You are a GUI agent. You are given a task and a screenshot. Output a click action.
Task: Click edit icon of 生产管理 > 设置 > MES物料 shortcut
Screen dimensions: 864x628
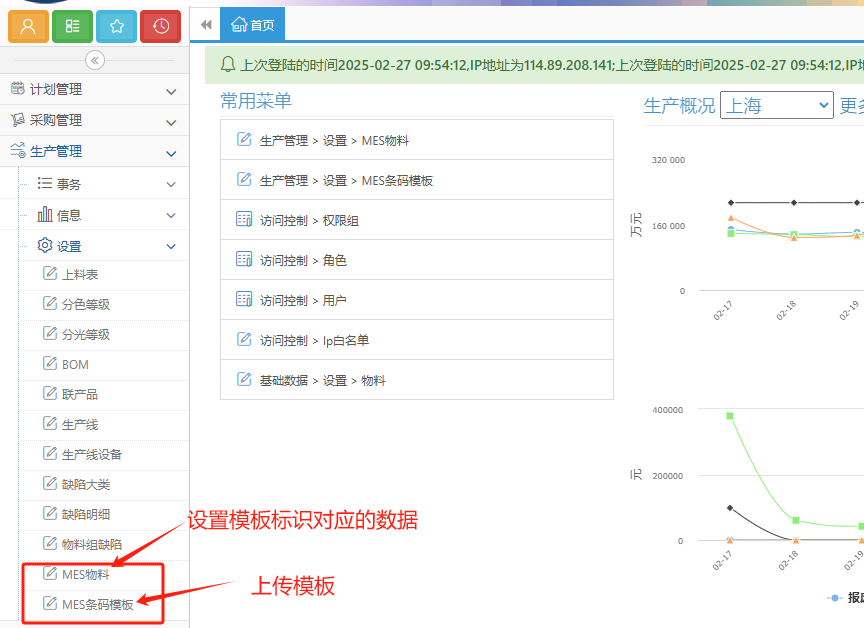(244, 139)
